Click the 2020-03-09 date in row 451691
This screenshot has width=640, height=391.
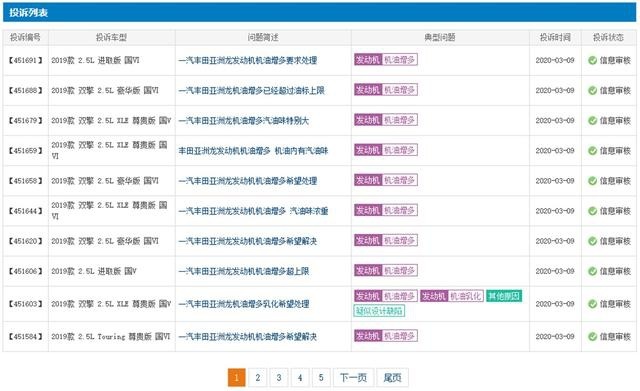[555, 60]
